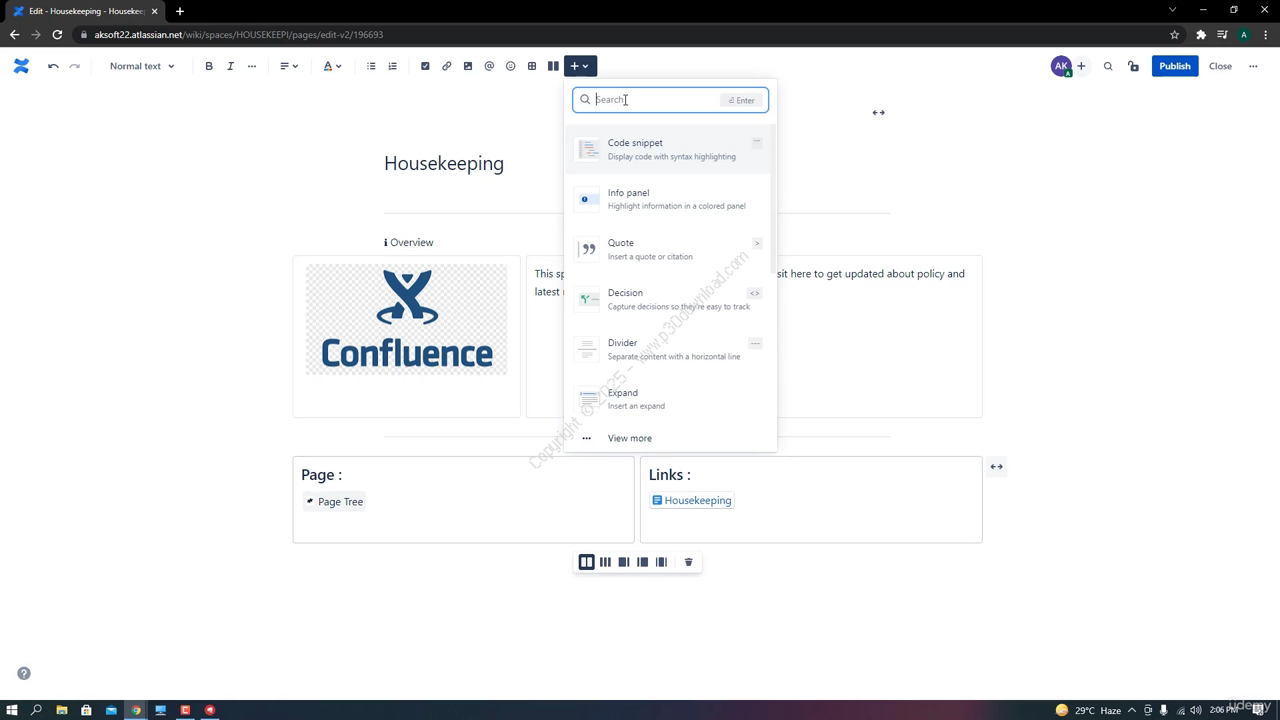Select three columns with sidebars layout
The width and height of the screenshot is (1280, 720).
click(661, 562)
